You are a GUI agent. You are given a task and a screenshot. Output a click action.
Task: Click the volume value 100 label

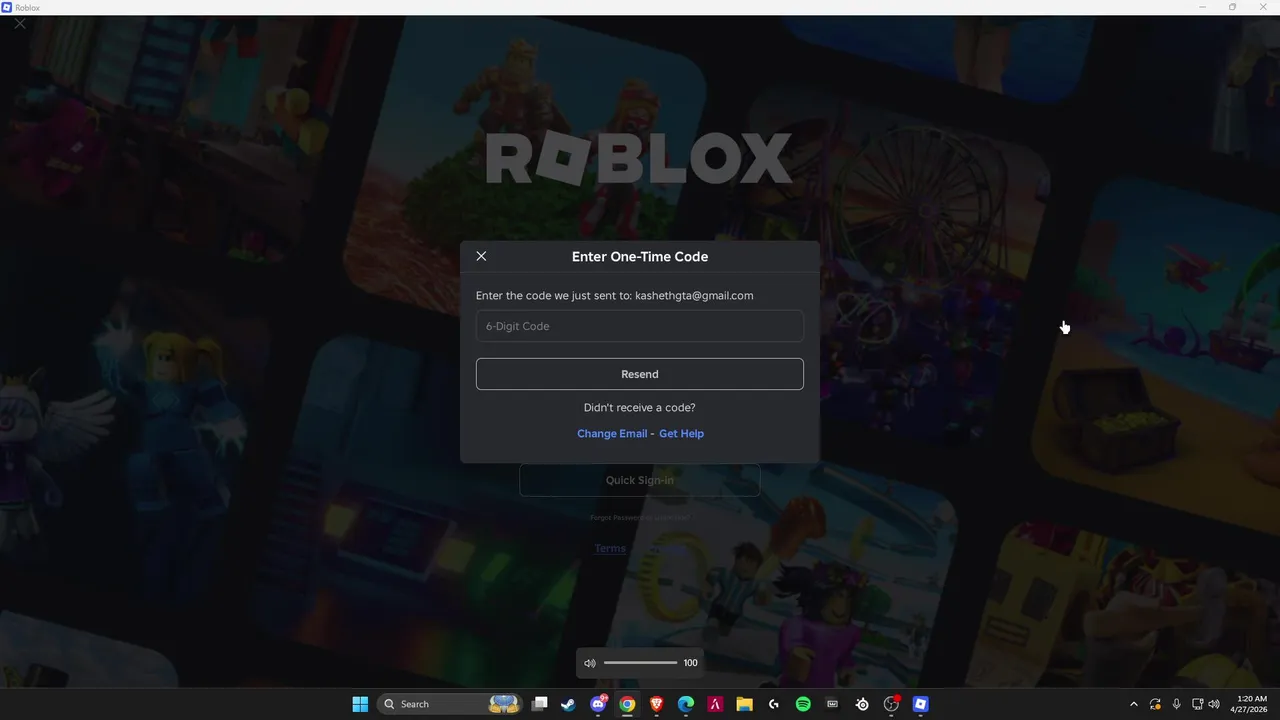[690, 663]
